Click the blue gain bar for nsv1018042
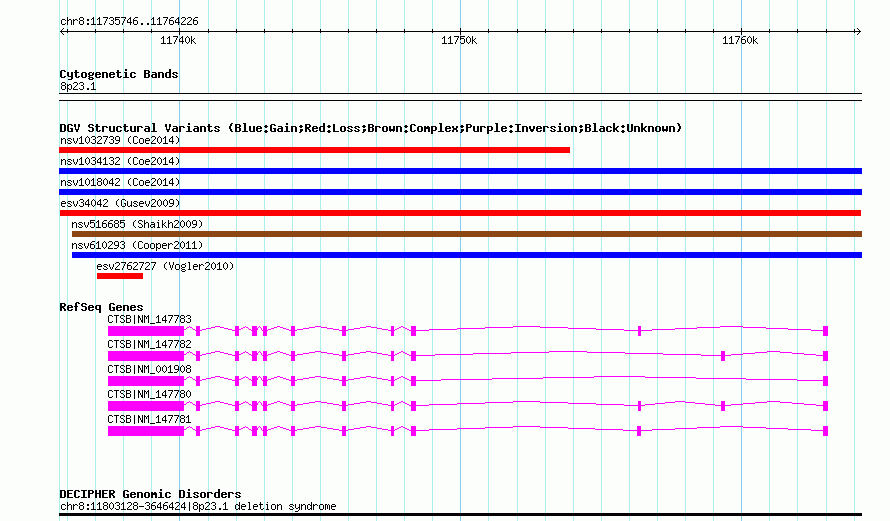 (x=460, y=192)
